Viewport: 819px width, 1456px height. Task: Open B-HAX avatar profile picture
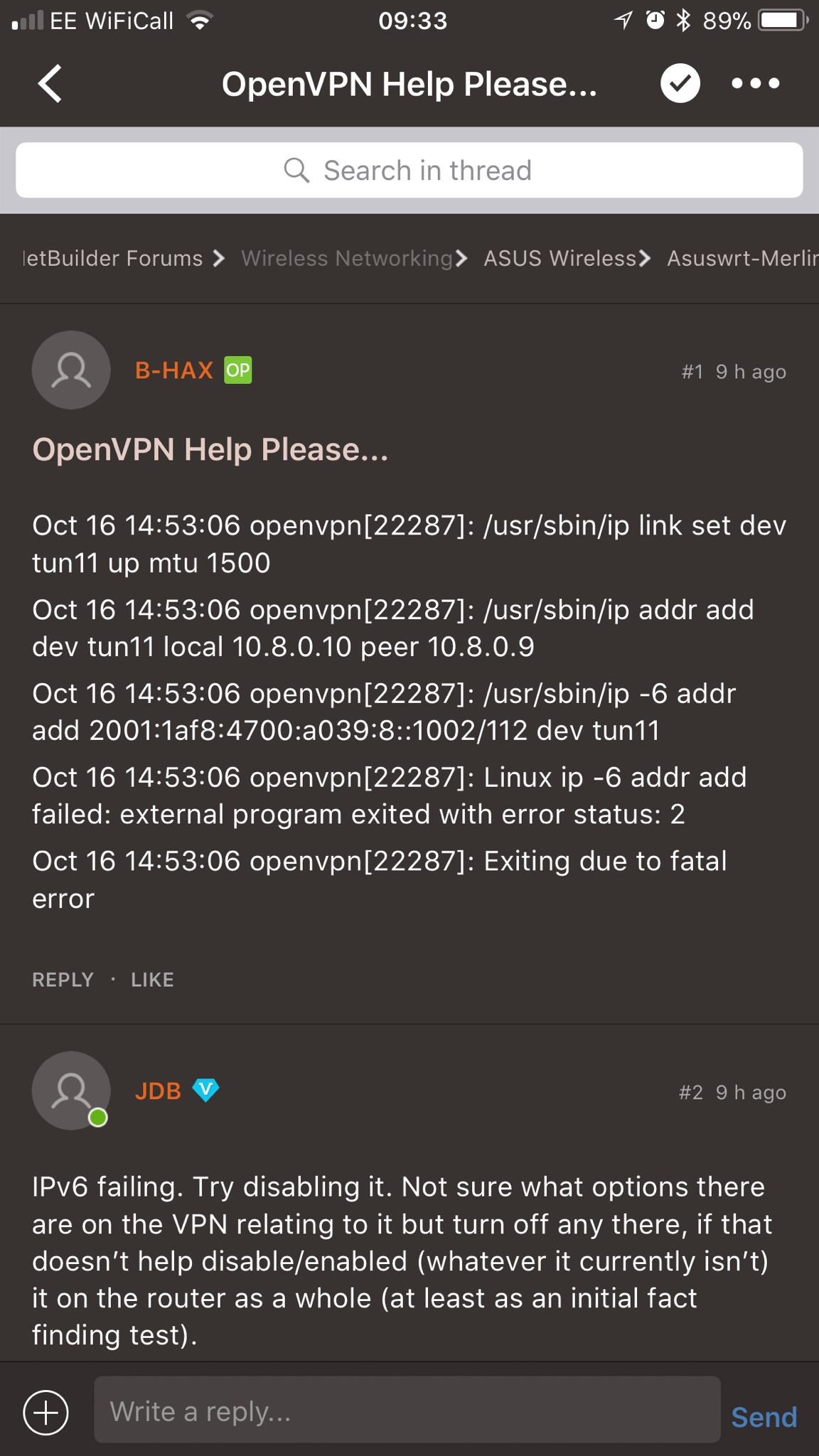tap(71, 370)
